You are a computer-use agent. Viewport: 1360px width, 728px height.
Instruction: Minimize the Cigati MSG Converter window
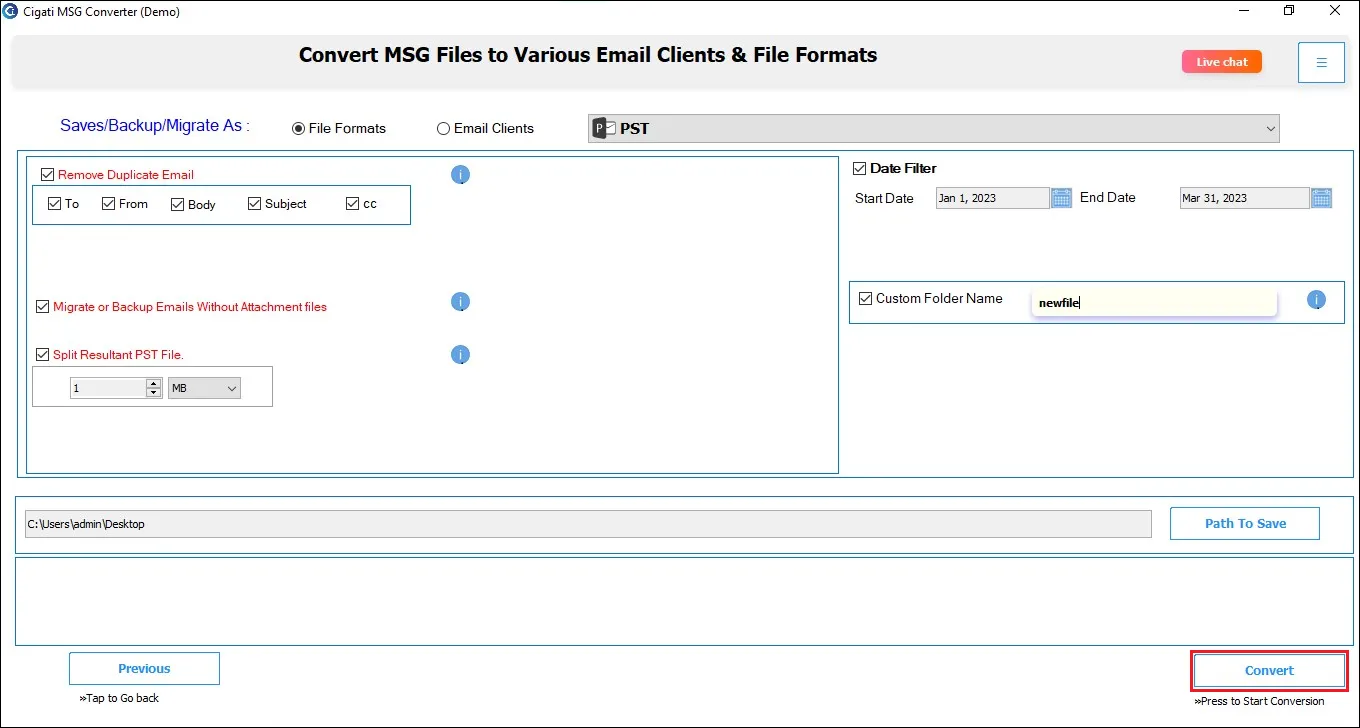(1244, 11)
